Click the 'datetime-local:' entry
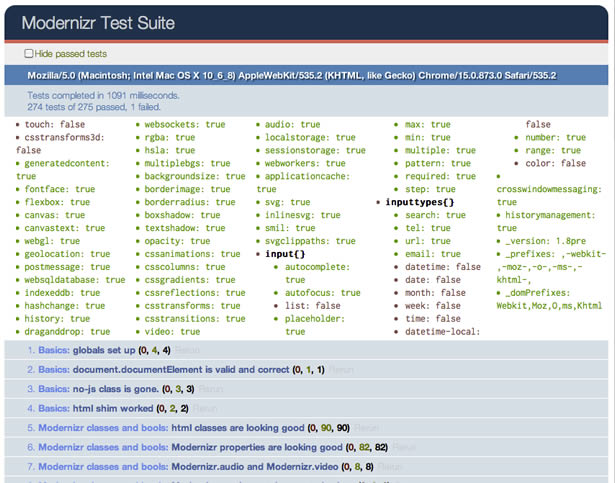Viewport: 615px width, 483px height. [x=443, y=332]
